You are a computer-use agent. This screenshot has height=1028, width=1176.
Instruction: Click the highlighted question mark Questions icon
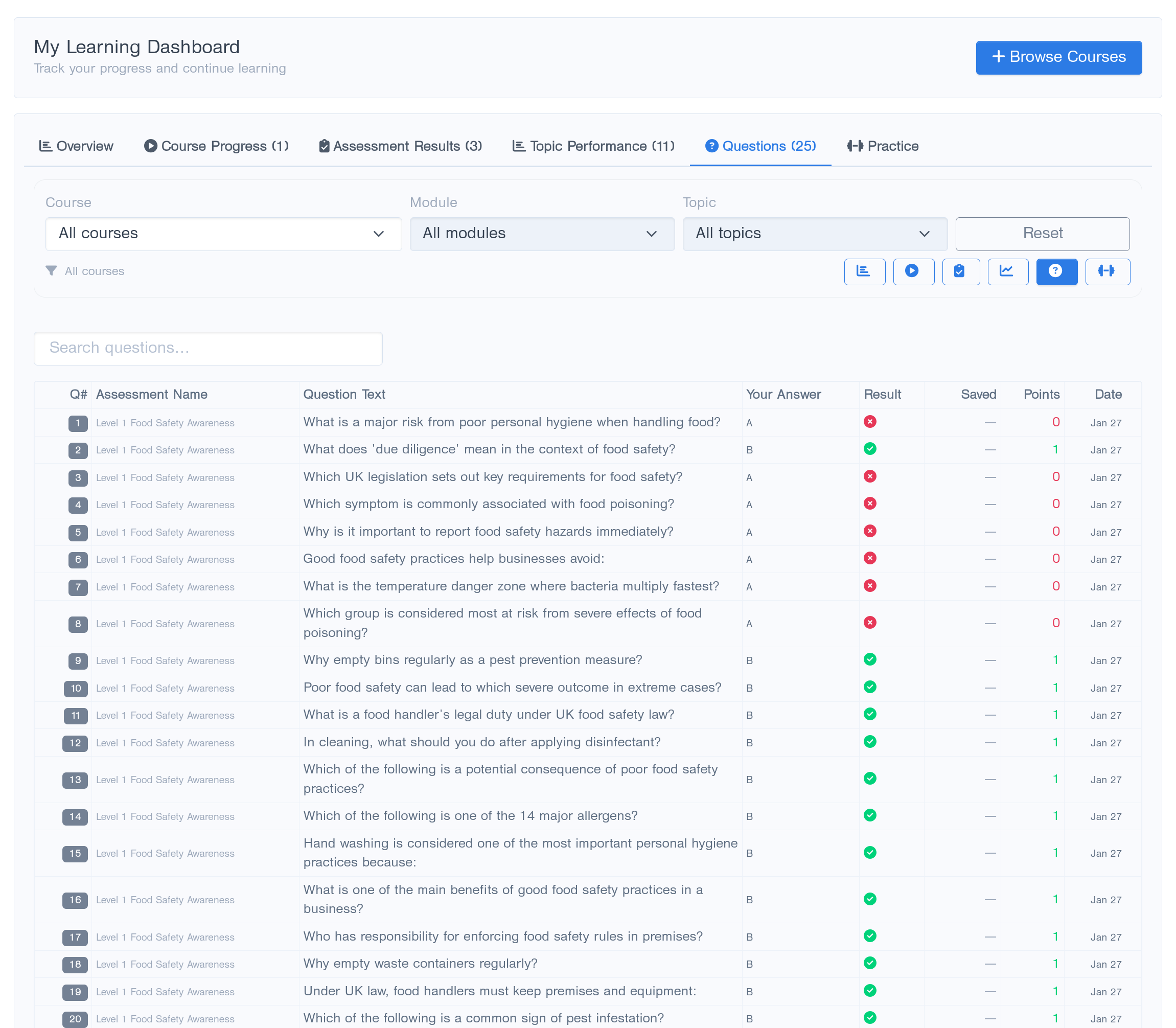point(1057,272)
